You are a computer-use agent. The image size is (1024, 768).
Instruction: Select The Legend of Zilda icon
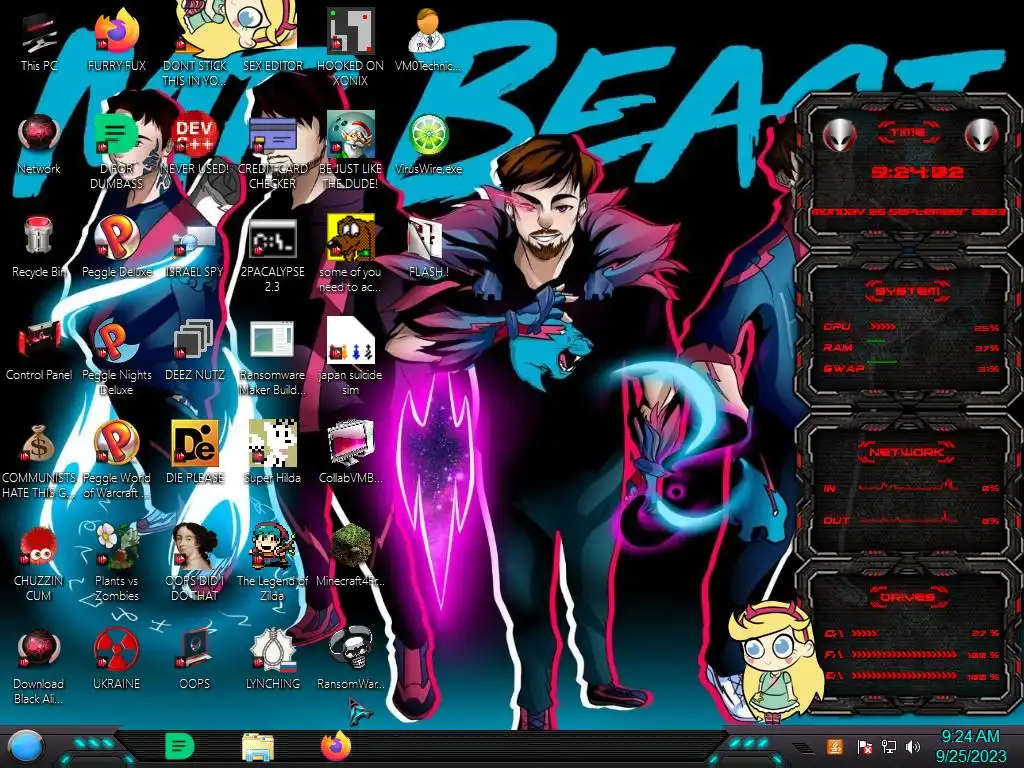coord(272,563)
